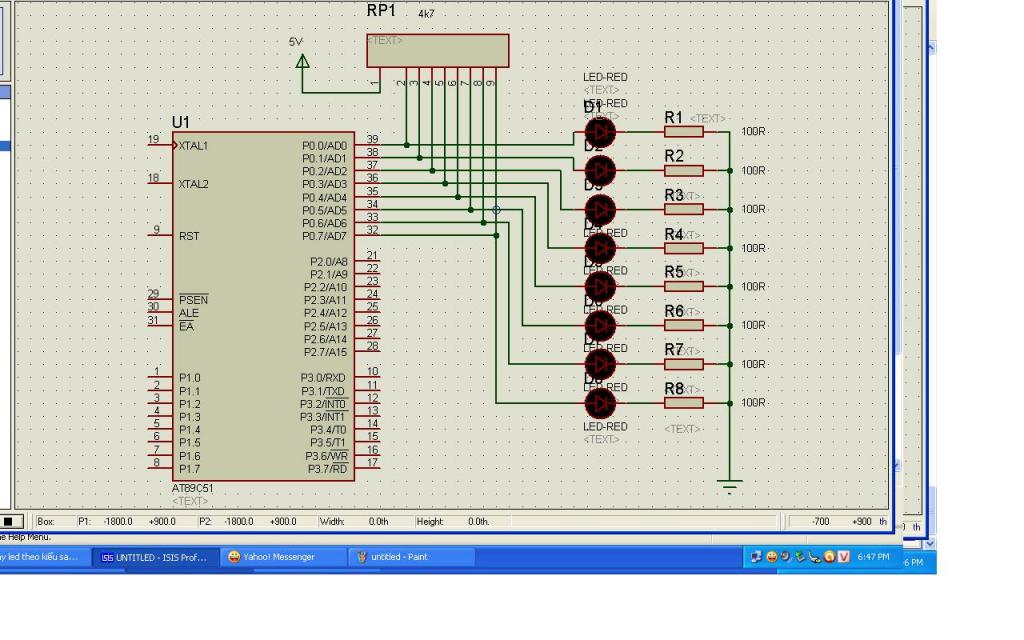The image size is (1024, 640).
Task: Click the 5V power terminal arrow
Action: pyautogui.click(x=303, y=61)
